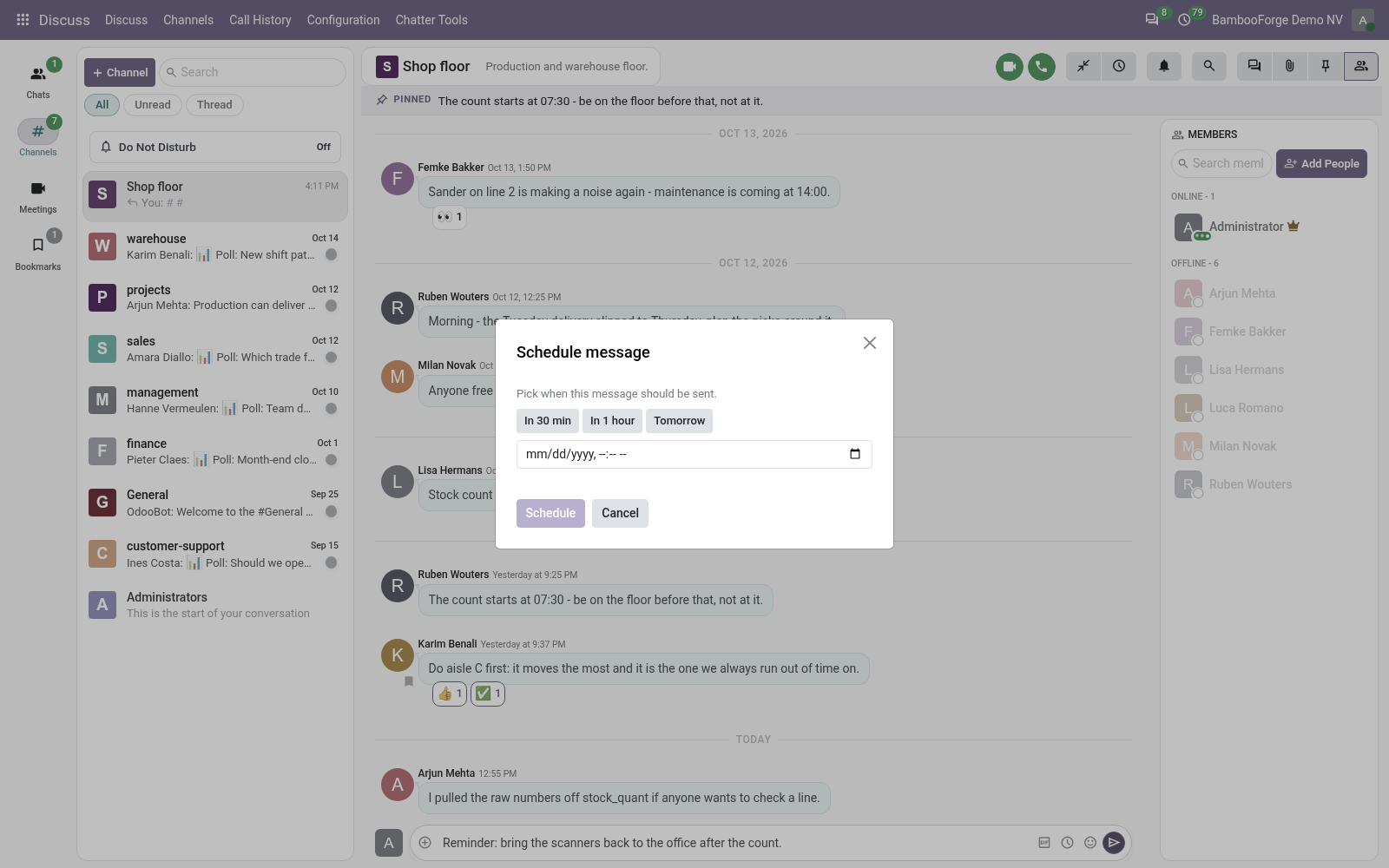Cancel the schedule message dialog

pos(620,513)
